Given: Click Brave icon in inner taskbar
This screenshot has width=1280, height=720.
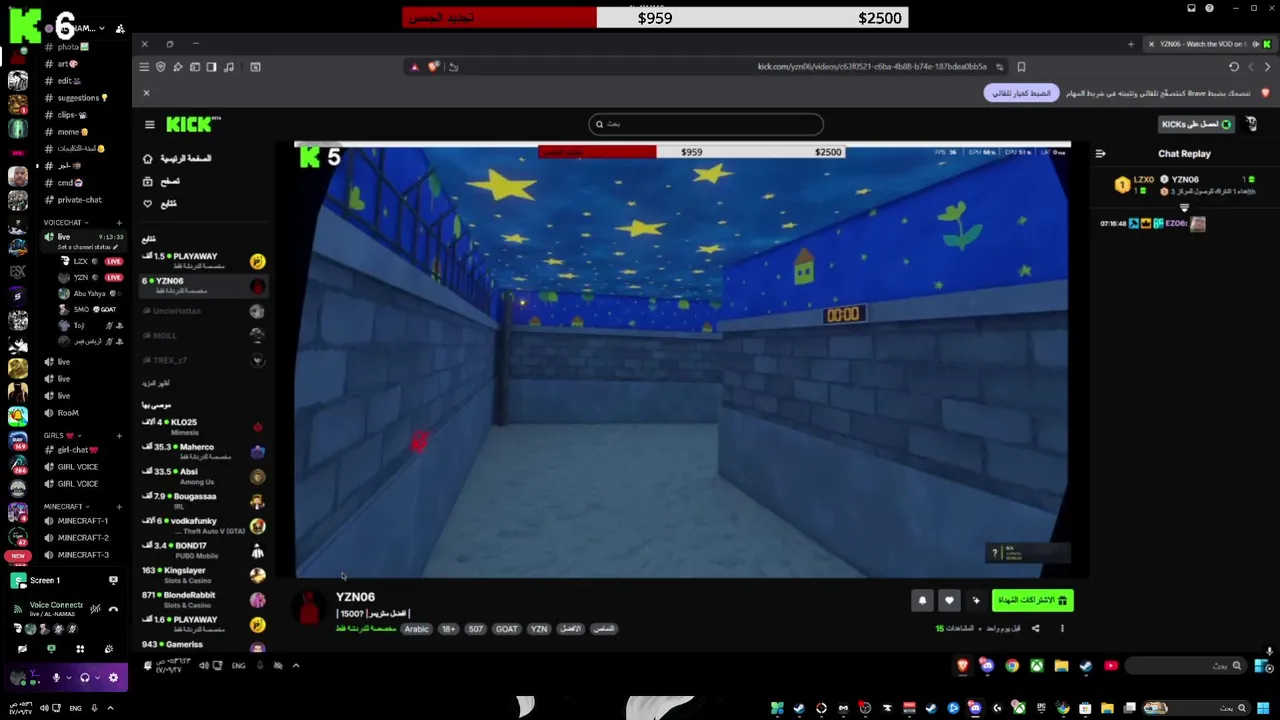Looking at the screenshot, I should pos(963,666).
